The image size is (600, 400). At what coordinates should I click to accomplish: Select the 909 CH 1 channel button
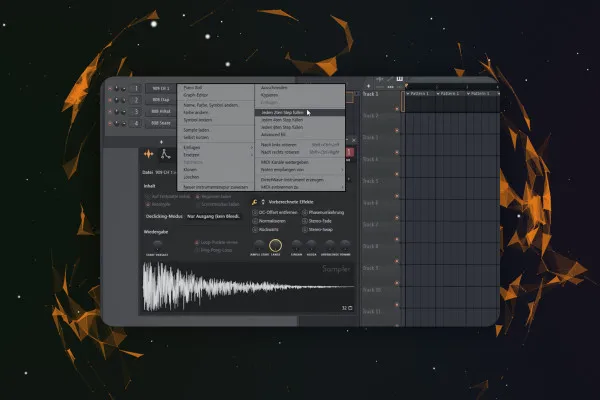coord(161,88)
